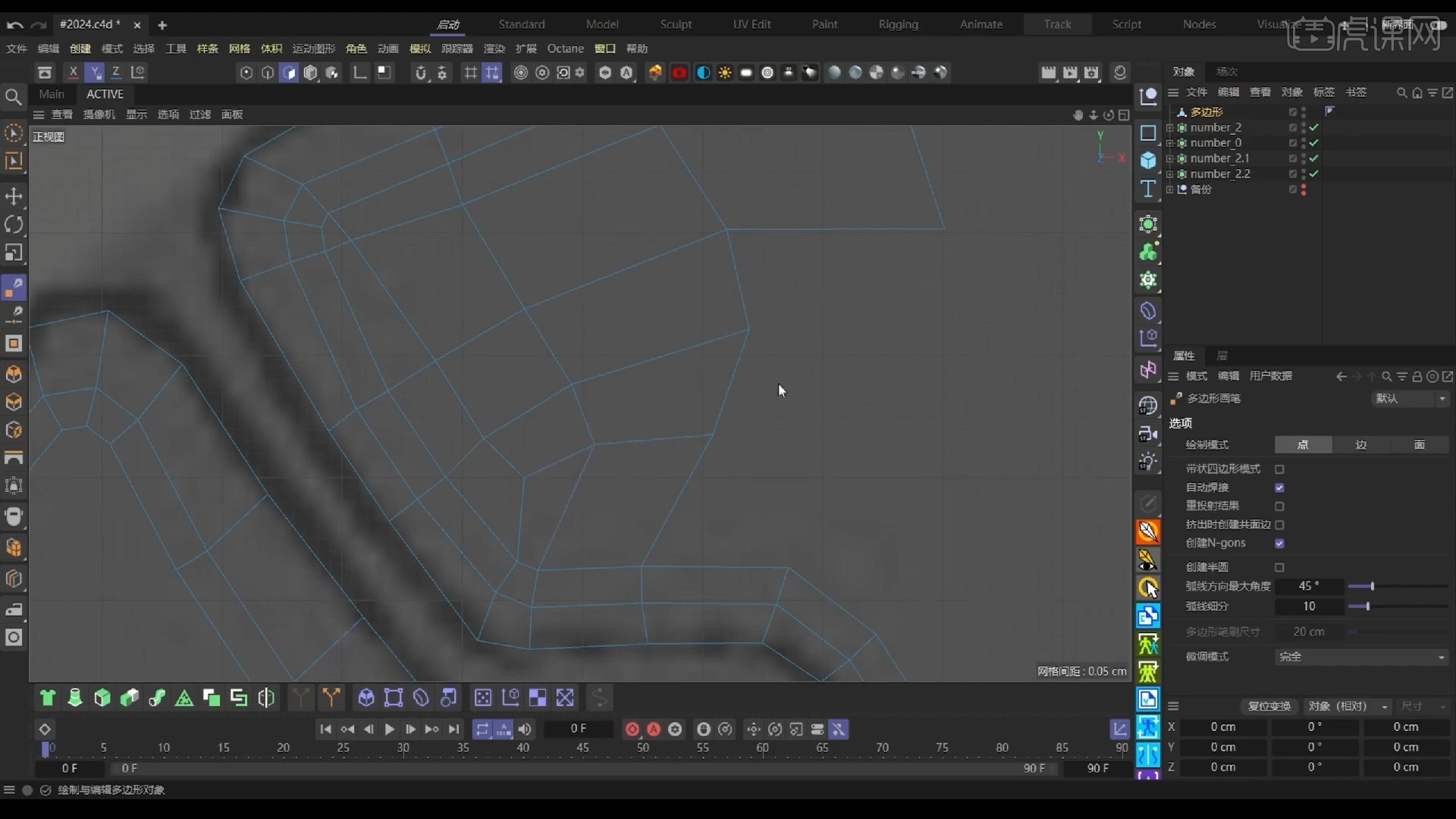
Task: Open the 默认 preset dropdown
Action: (1410, 399)
